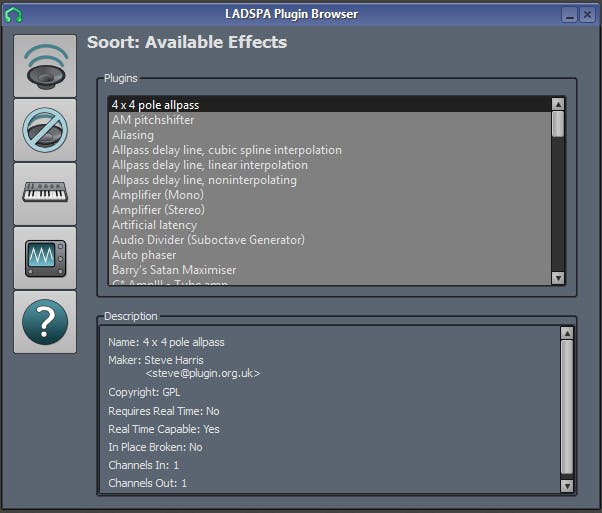Click plugin list scroll up arrow
Screen dimensions: 602x513
[x=558, y=104]
